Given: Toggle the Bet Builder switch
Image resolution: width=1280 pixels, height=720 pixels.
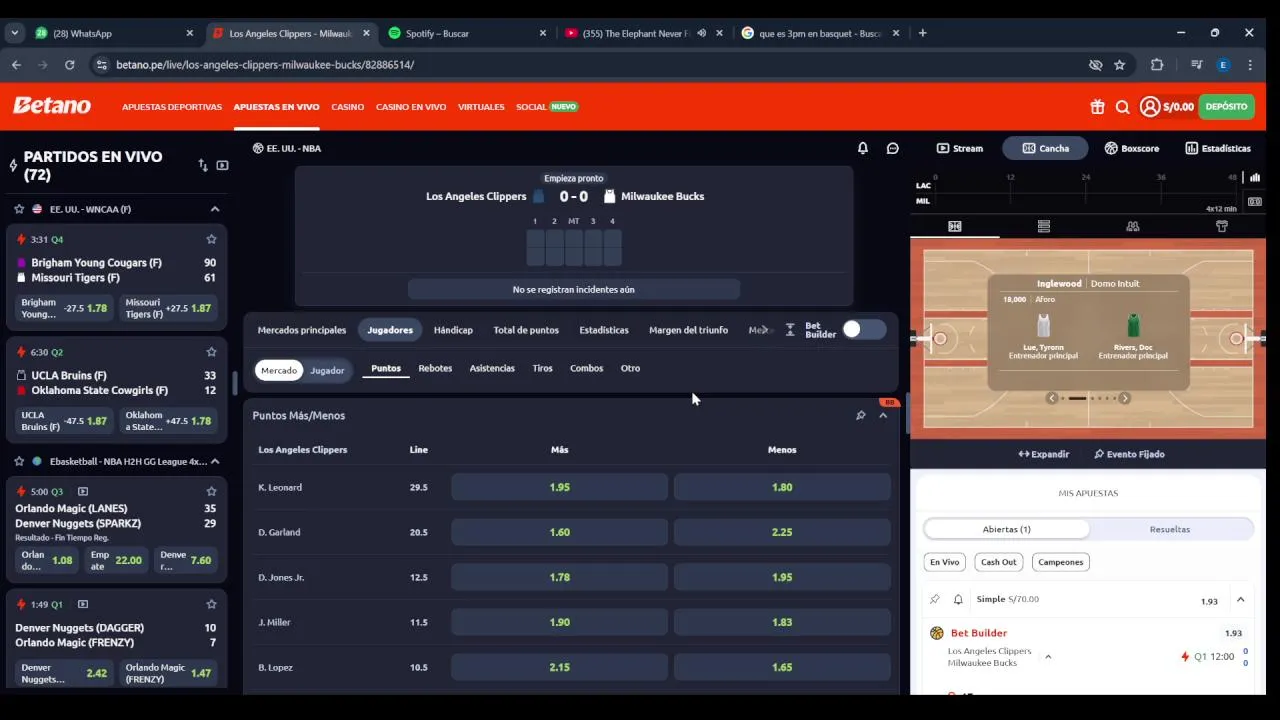Looking at the screenshot, I should pos(864,329).
